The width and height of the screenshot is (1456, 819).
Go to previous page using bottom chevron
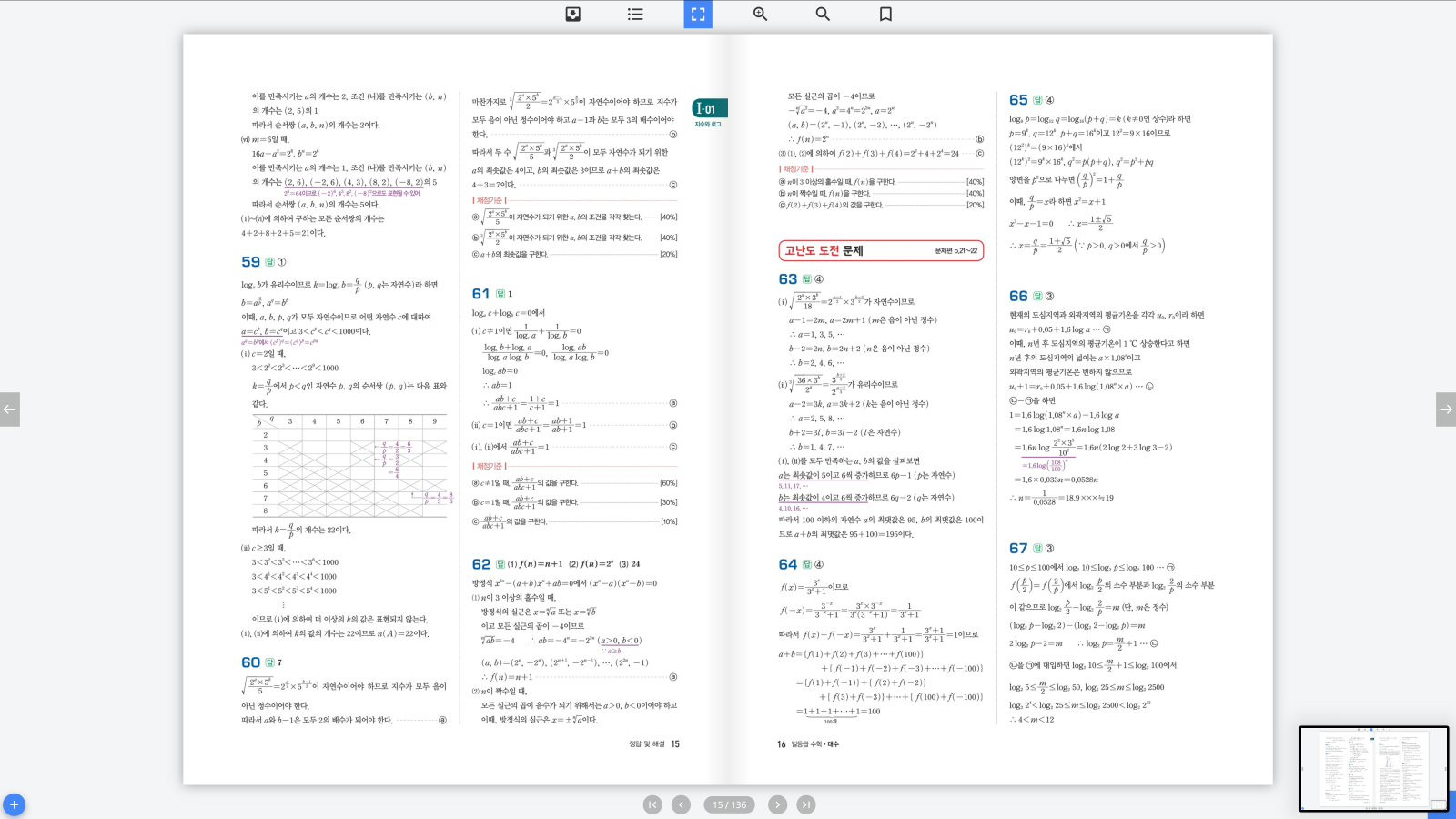681,804
